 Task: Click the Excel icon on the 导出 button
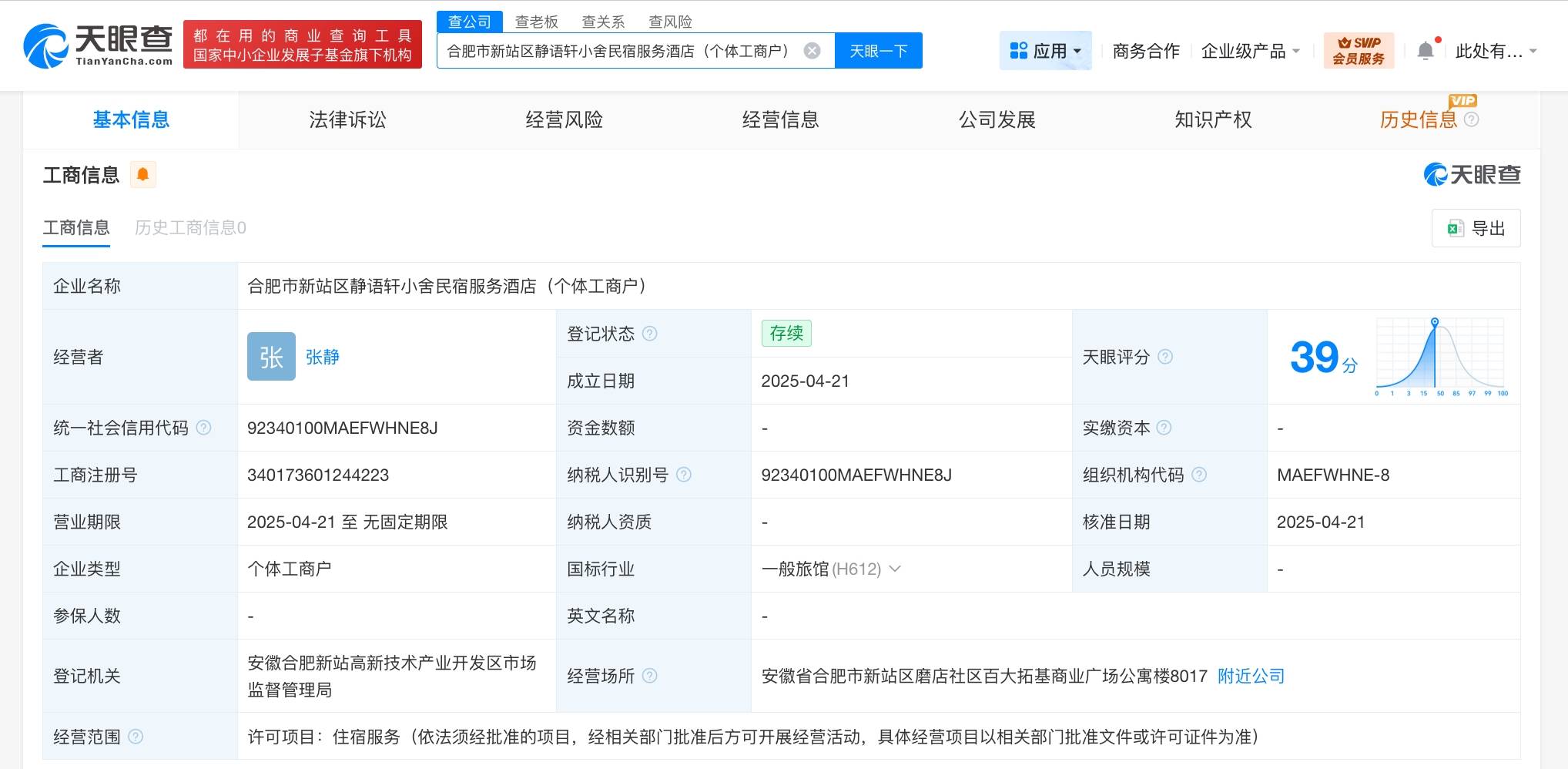(x=1455, y=228)
